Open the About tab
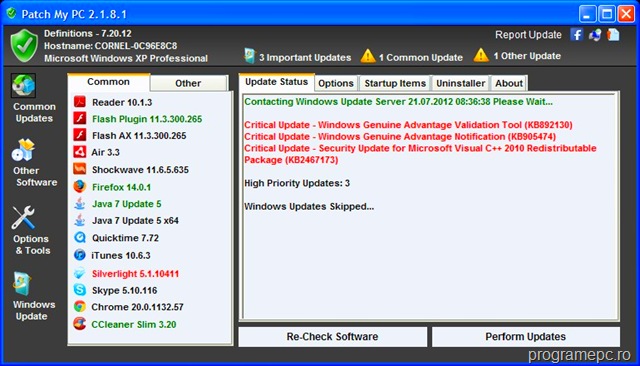The width and height of the screenshot is (640, 366). [509, 83]
